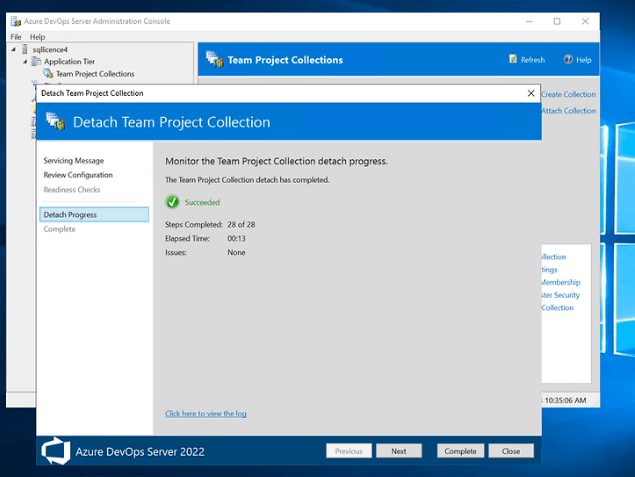Select the Complete wizard step in sidebar
The height and width of the screenshot is (477, 635).
pyautogui.click(x=60, y=229)
